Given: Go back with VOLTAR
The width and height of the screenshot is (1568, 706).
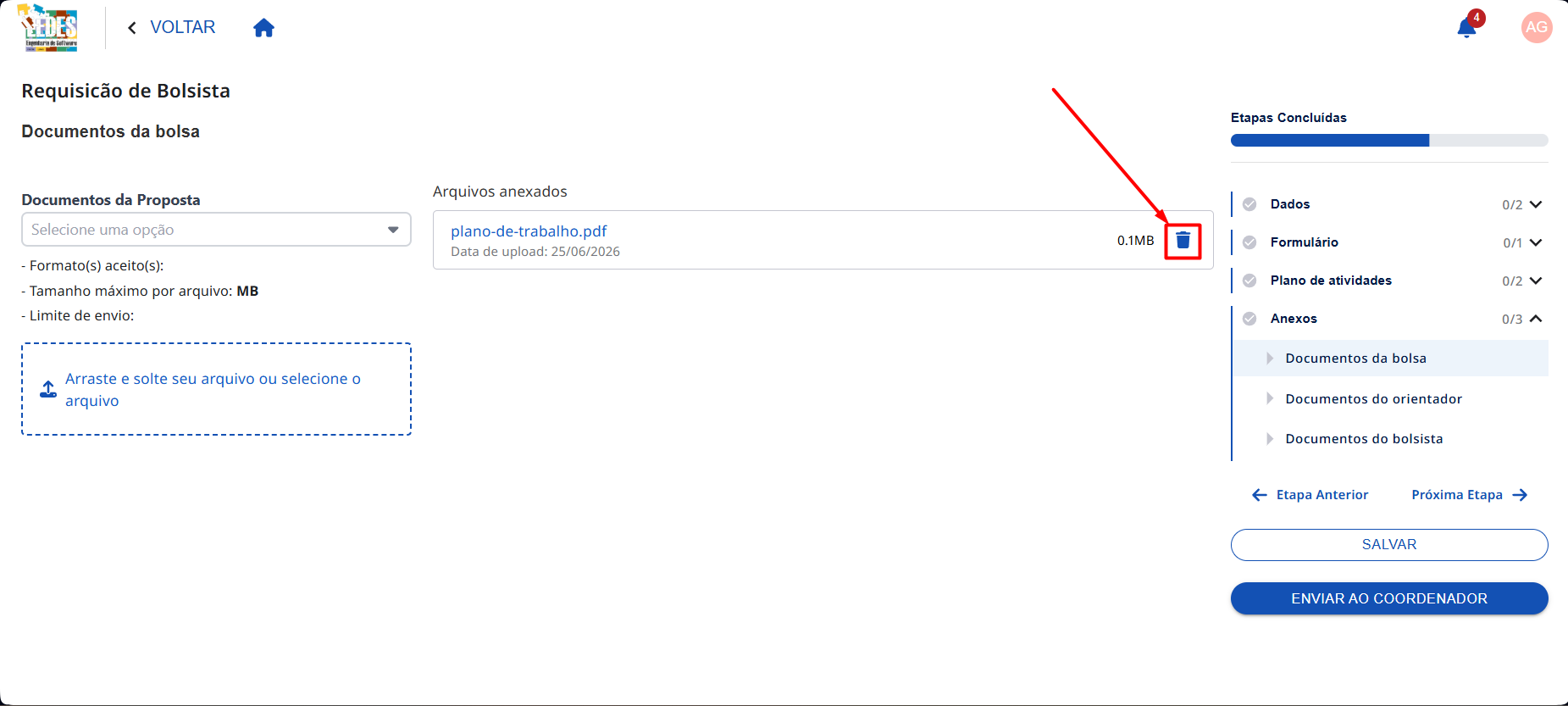Looking at the screenshot, I should tap(171, 27).
